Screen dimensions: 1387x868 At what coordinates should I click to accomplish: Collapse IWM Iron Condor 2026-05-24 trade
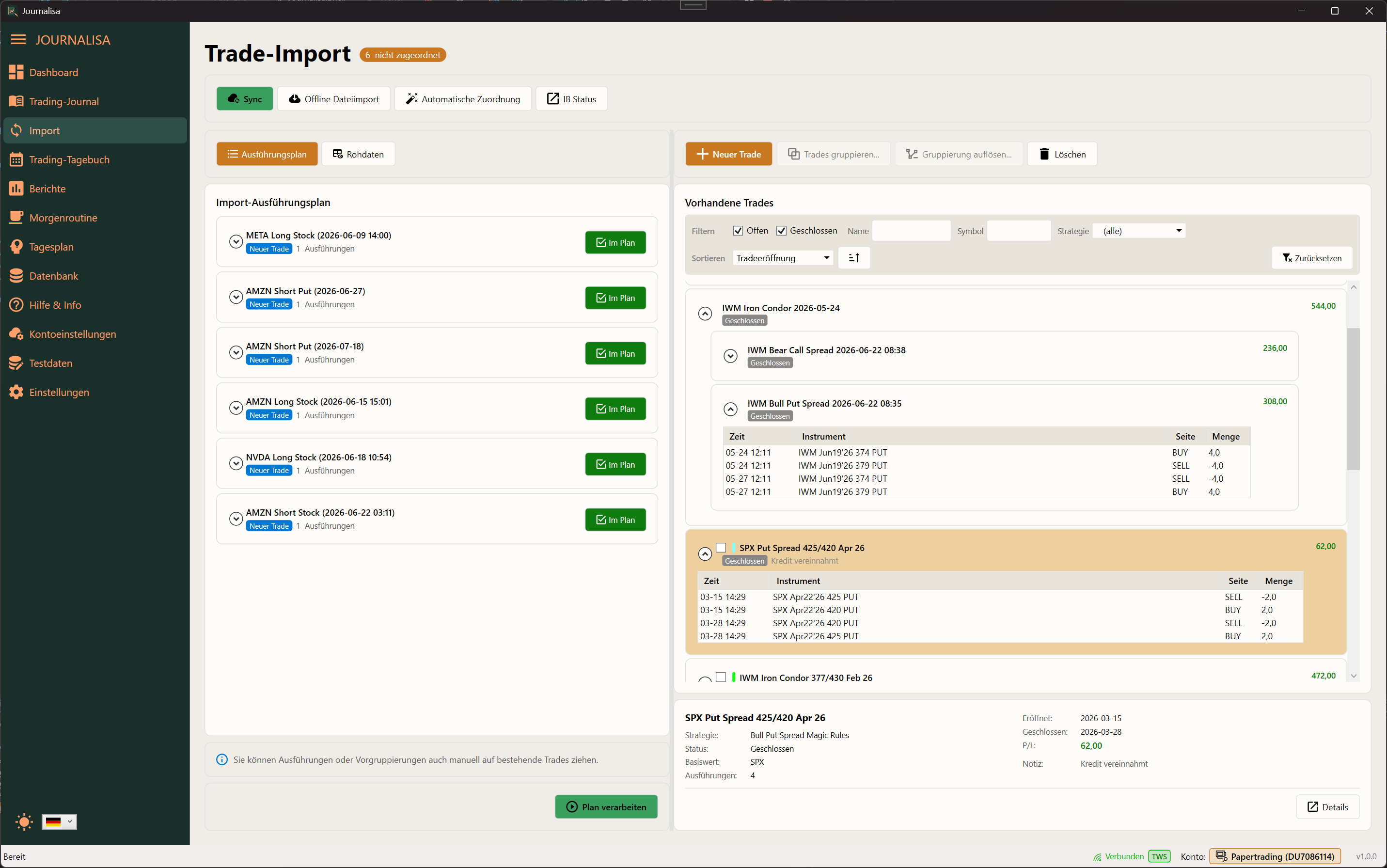(x=705, y=314)
